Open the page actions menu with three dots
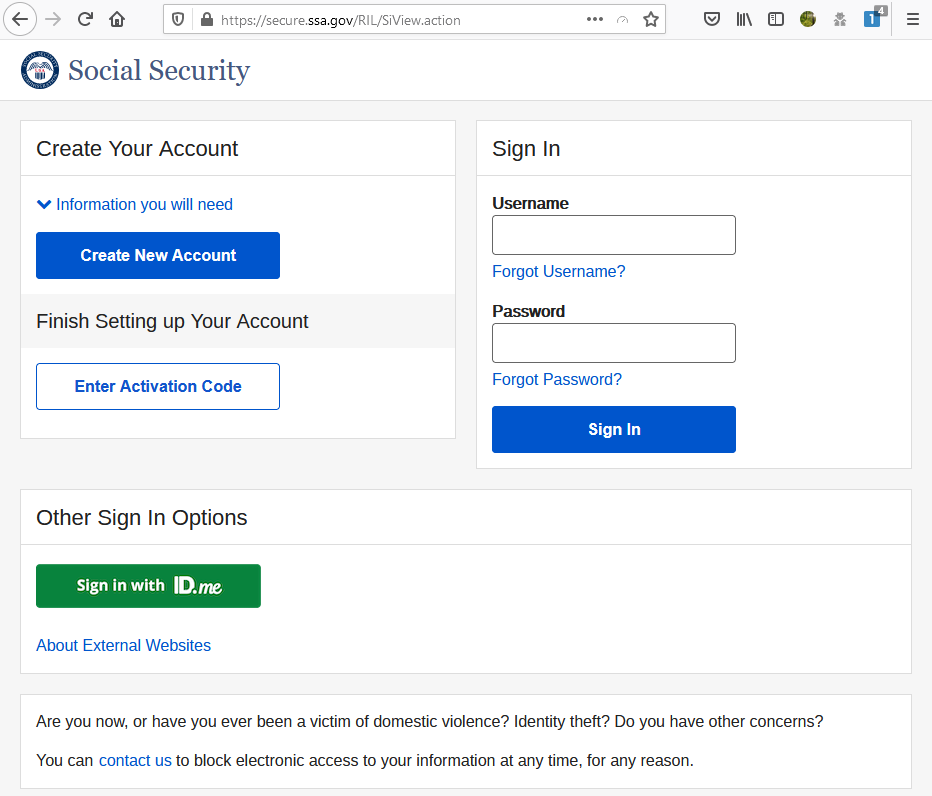This screenshot has width=932, height=796. 594,18
